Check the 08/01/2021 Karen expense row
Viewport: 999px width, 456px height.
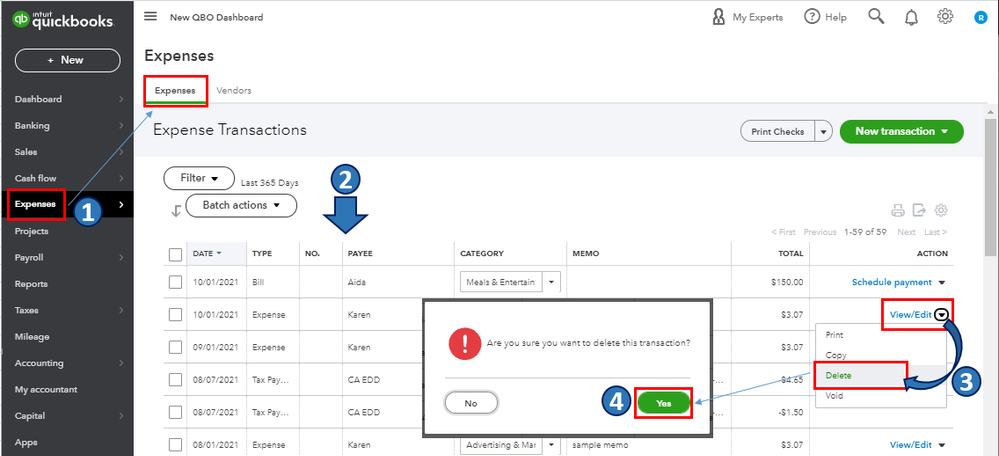(x=175, y=445)
